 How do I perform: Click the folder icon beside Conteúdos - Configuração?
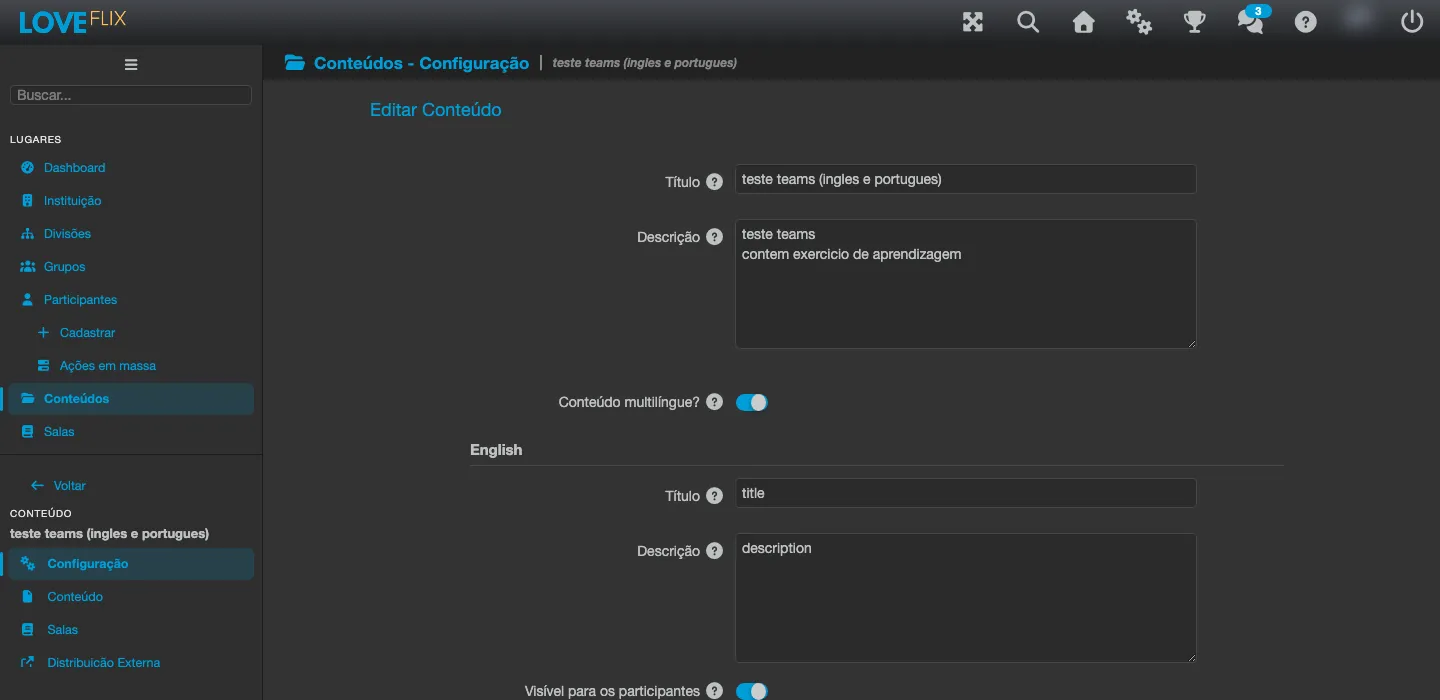(x=294, y=63)
